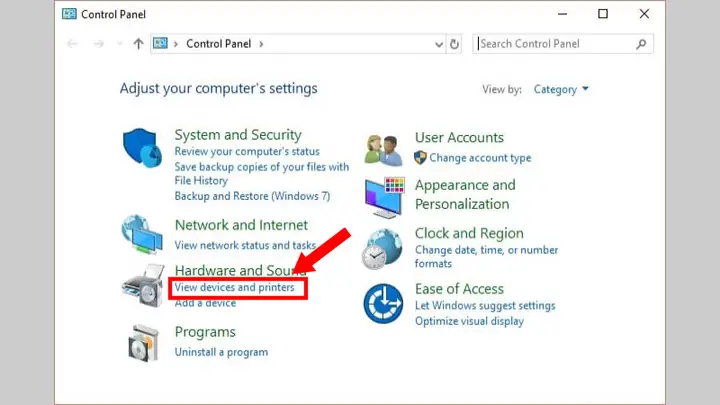Minimize the Control Panel window
The height and width of the screenshot is (405, 720).
(x=562, y=14)
